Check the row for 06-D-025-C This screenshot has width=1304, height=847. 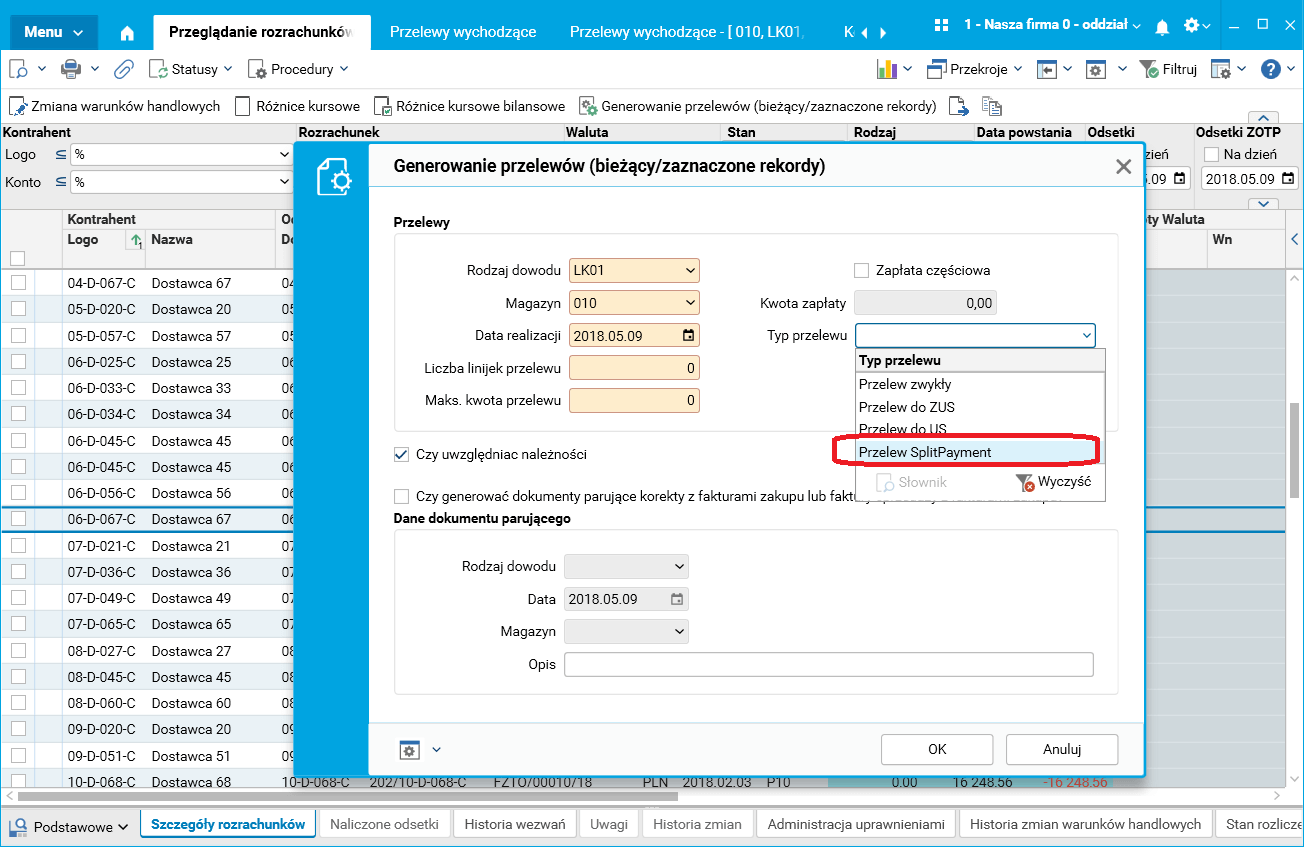(18, 362)
